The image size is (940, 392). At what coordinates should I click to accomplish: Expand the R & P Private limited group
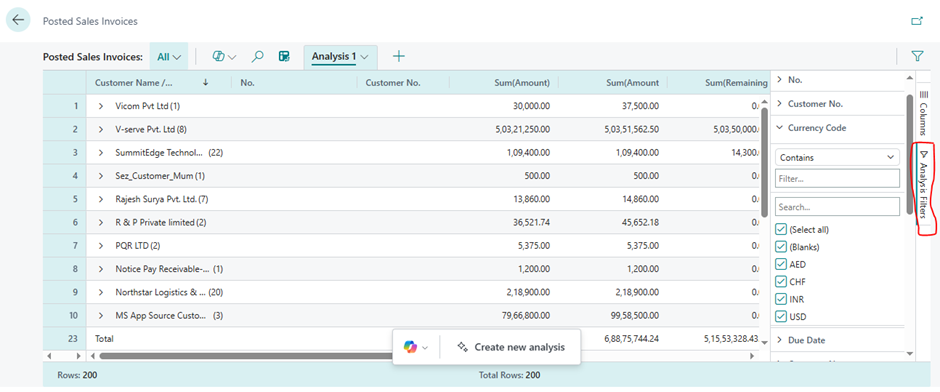click(101, 222)
